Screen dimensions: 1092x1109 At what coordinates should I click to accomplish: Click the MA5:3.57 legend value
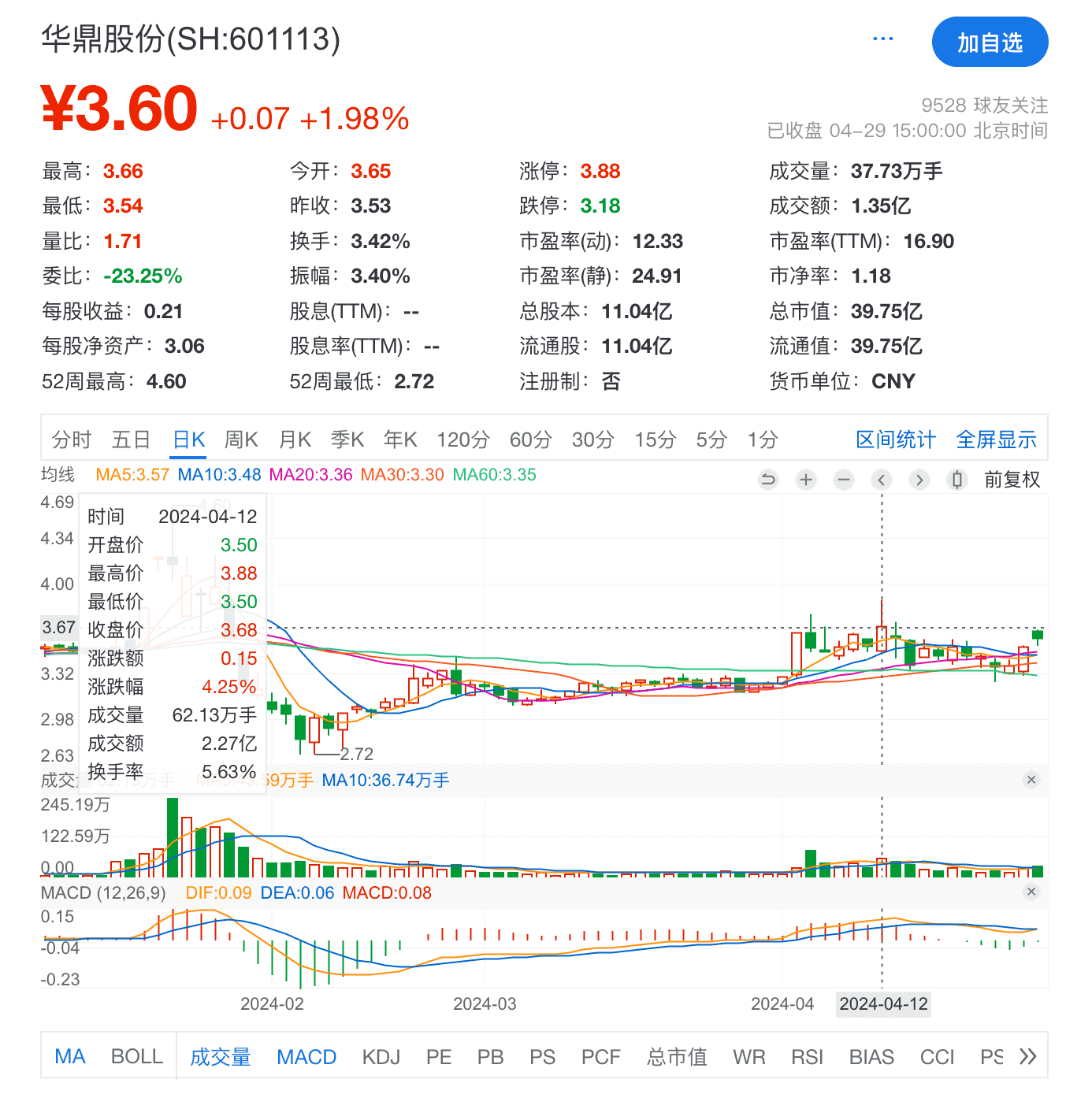click(x=132, y=475)
